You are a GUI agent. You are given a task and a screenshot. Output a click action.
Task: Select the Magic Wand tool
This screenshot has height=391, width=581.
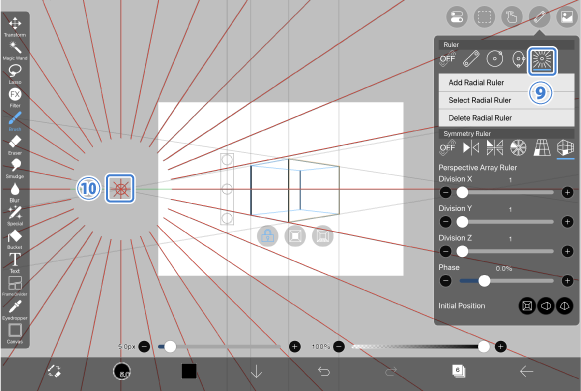click(x=15, y=50)
